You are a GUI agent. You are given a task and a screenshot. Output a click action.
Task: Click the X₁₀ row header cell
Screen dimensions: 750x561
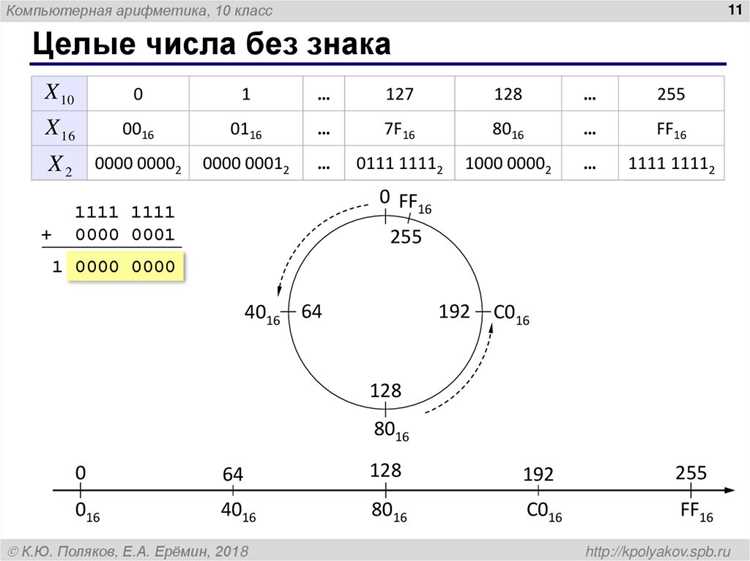point(59,93)
